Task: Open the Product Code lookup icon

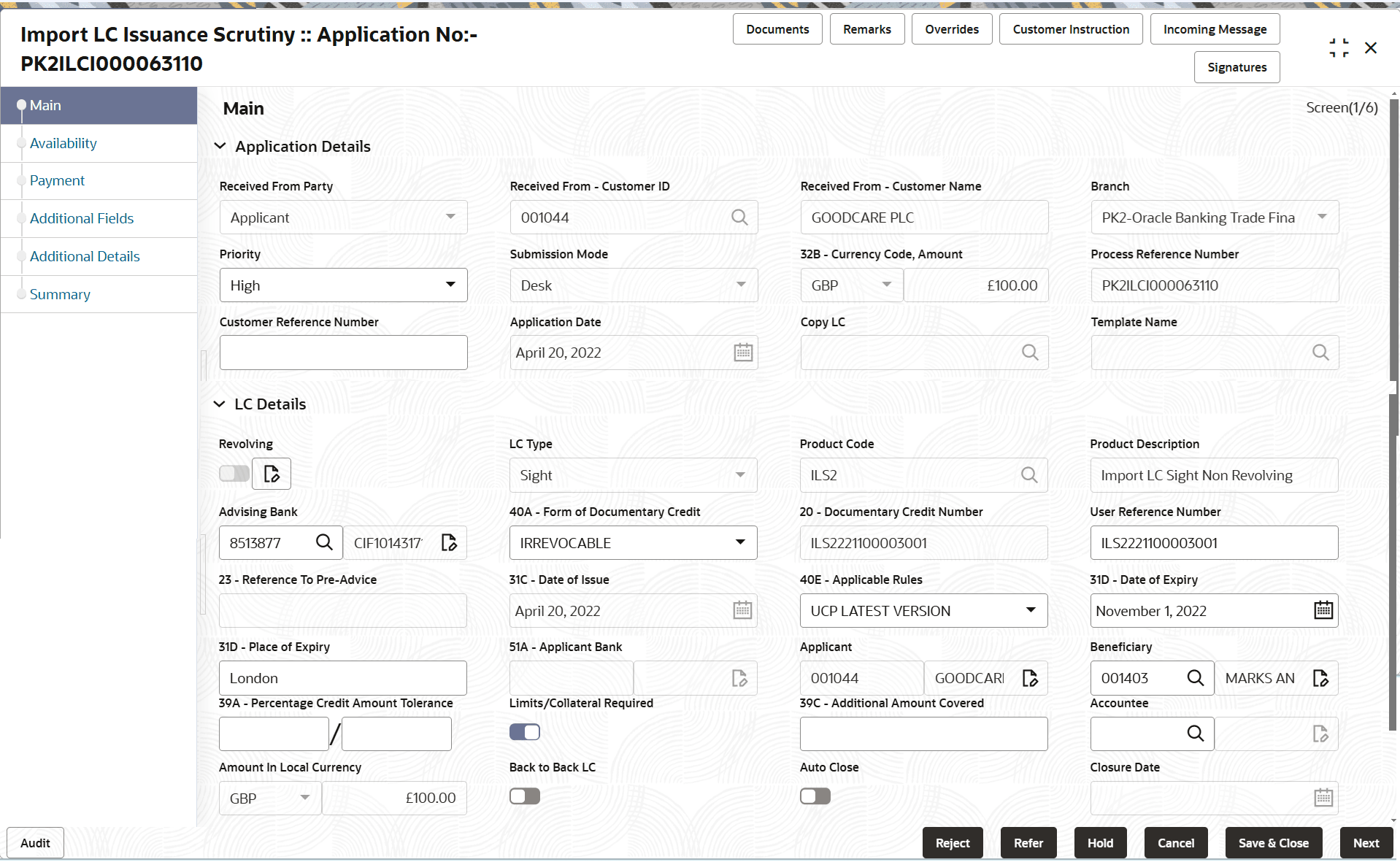Action: (1029, 475)
